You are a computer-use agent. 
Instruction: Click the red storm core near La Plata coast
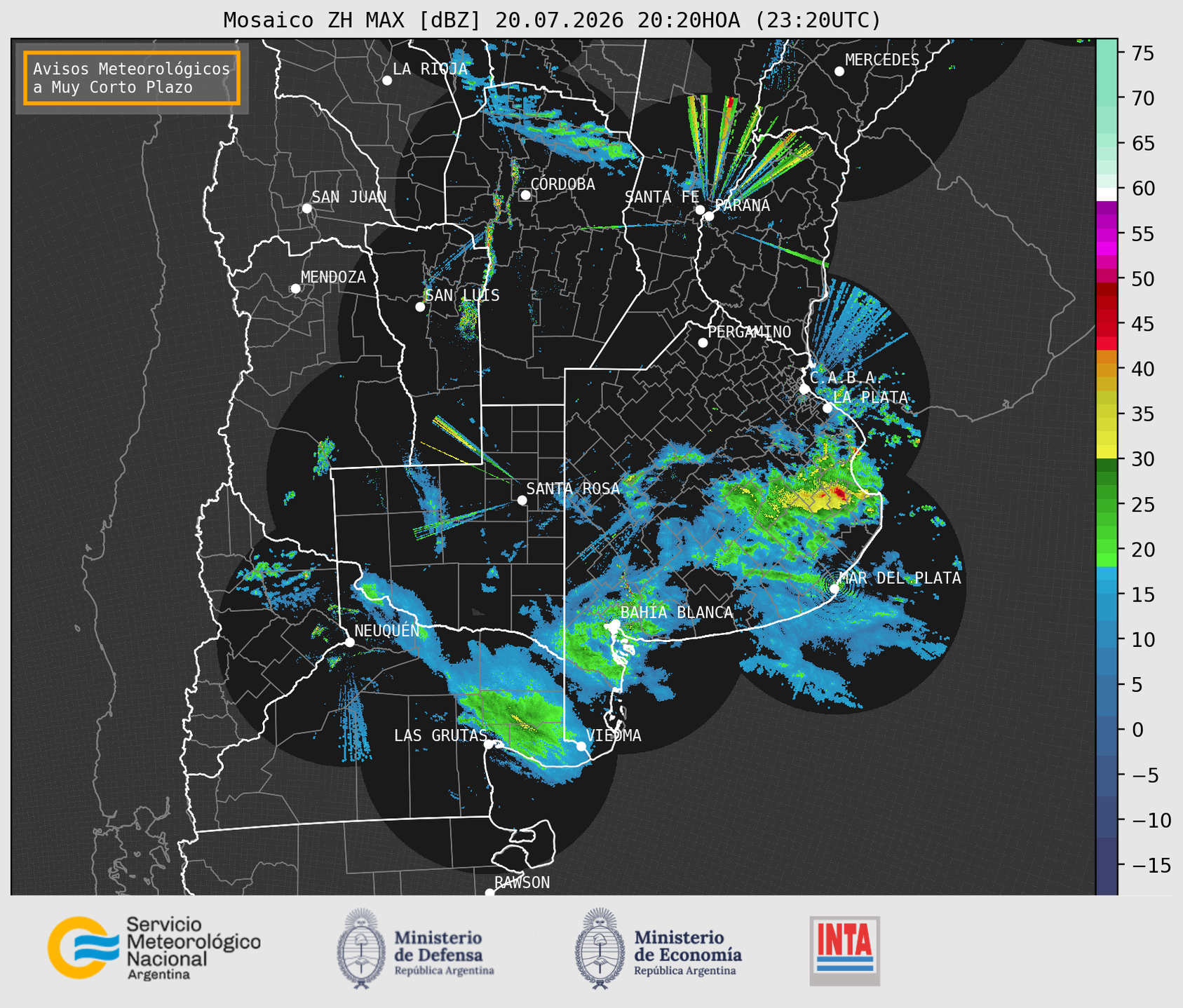839,495
